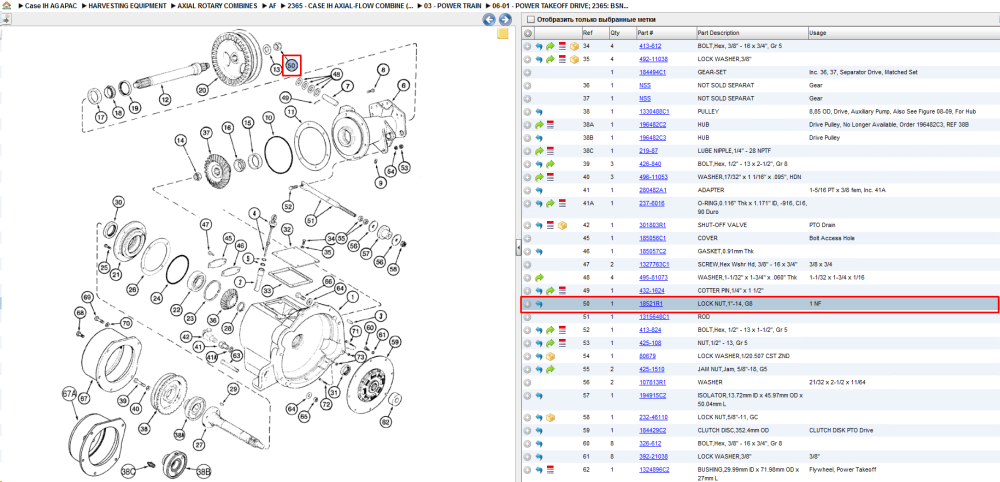Open previous figure with left arrow button
Screen dimensions: 1000x482
[x=488, y=20]
